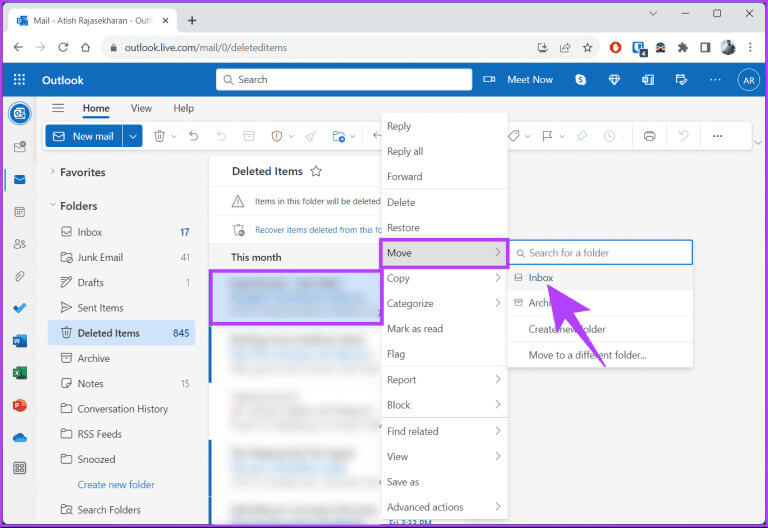Screen dimensions: 768x528
Task: Open the Sent Items folder
Action: pos(121,308)
